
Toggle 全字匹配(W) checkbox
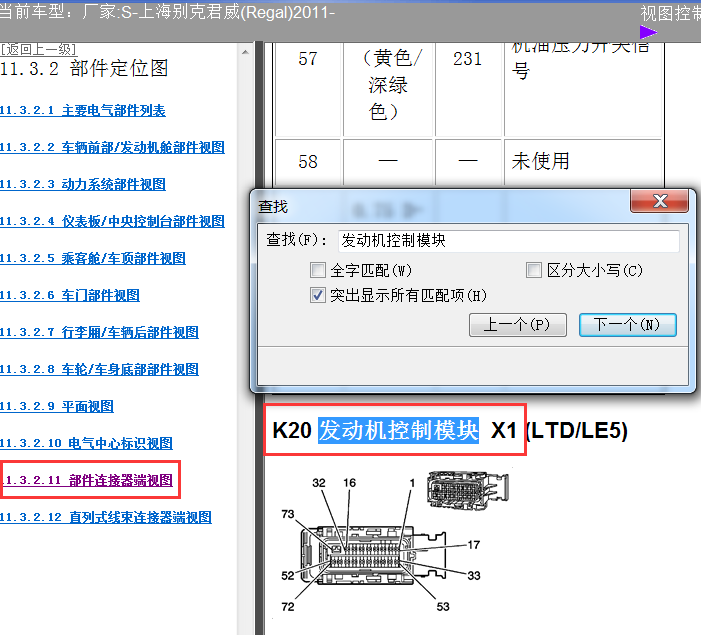click(x=318, y=270)
